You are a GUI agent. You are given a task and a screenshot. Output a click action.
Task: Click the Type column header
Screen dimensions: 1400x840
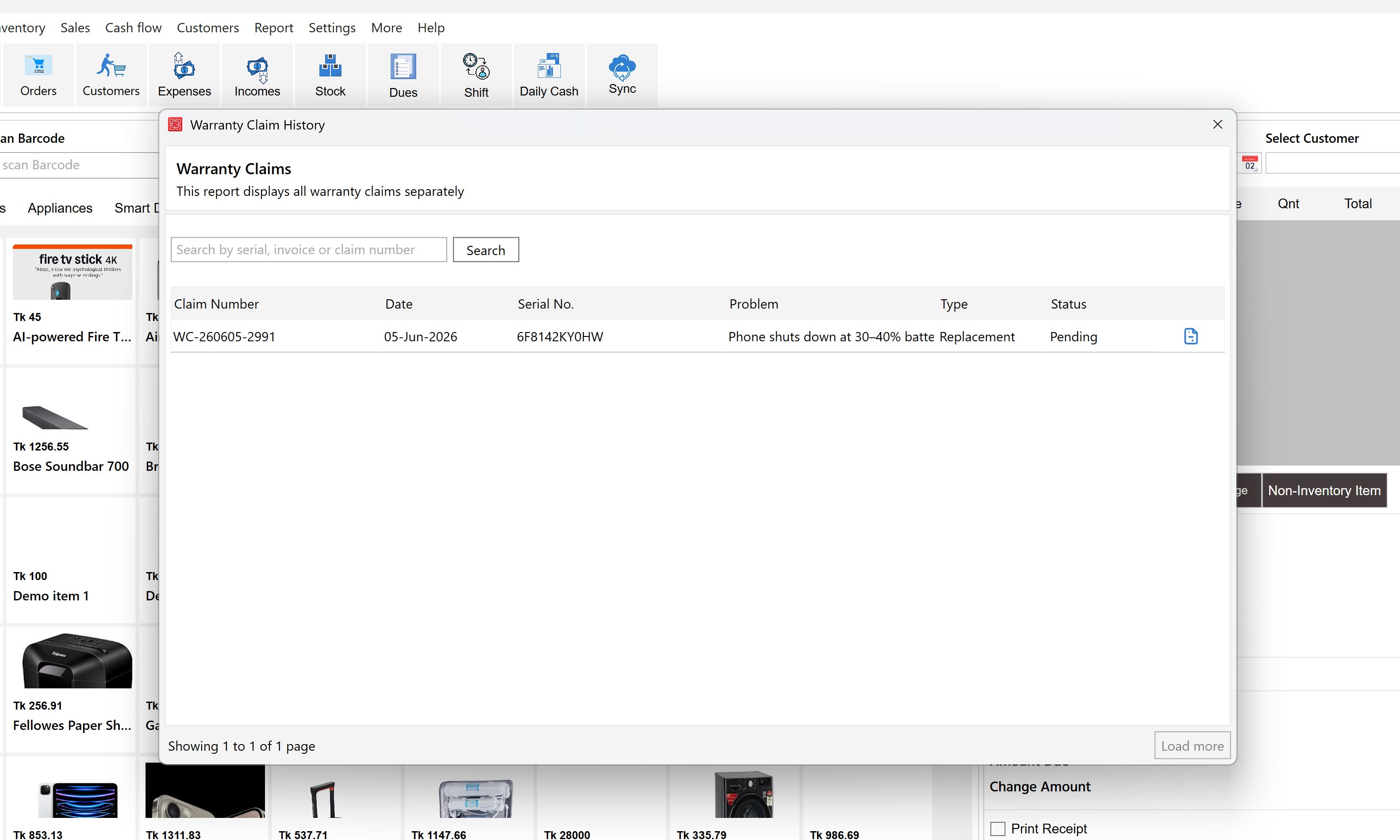[x=954, y=304]
